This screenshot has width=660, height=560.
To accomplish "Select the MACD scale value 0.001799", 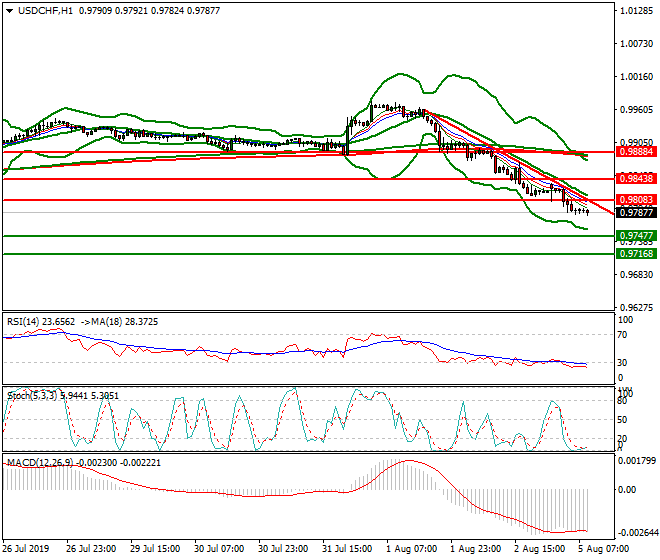I will click(x=636, y=461).
